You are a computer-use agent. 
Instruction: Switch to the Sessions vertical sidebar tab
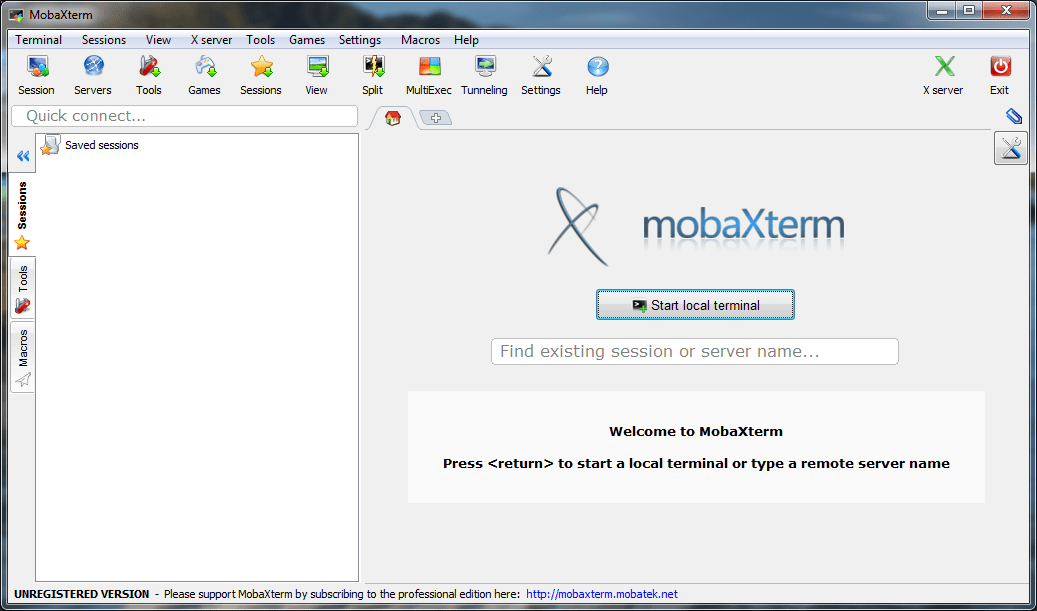pyautogui.click(x=22, y=214)
